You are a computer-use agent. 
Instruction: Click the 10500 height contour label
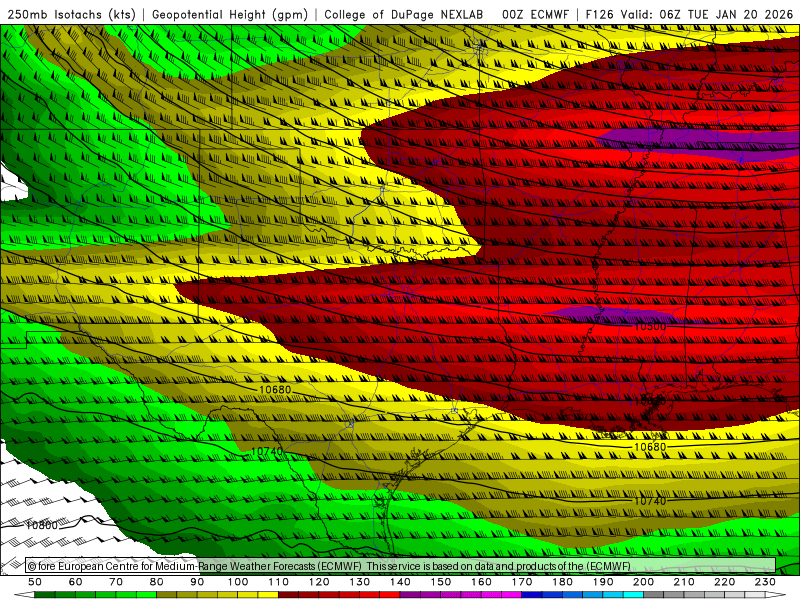tap(649, 327)
